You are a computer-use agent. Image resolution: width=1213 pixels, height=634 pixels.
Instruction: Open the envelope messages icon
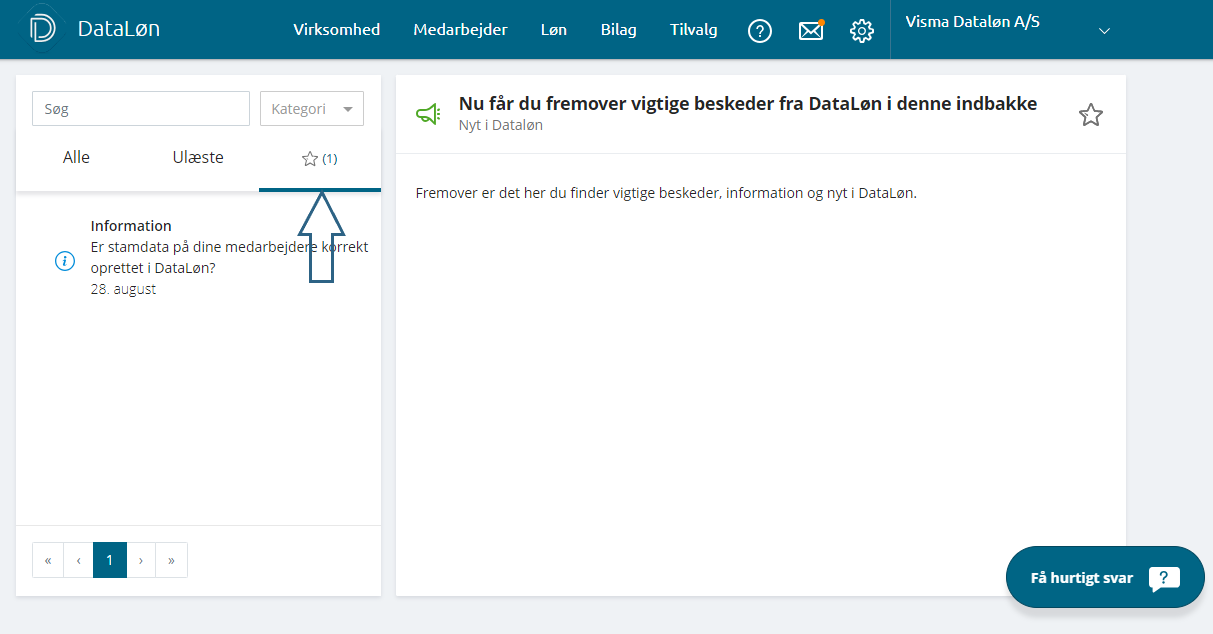[811, 31]
